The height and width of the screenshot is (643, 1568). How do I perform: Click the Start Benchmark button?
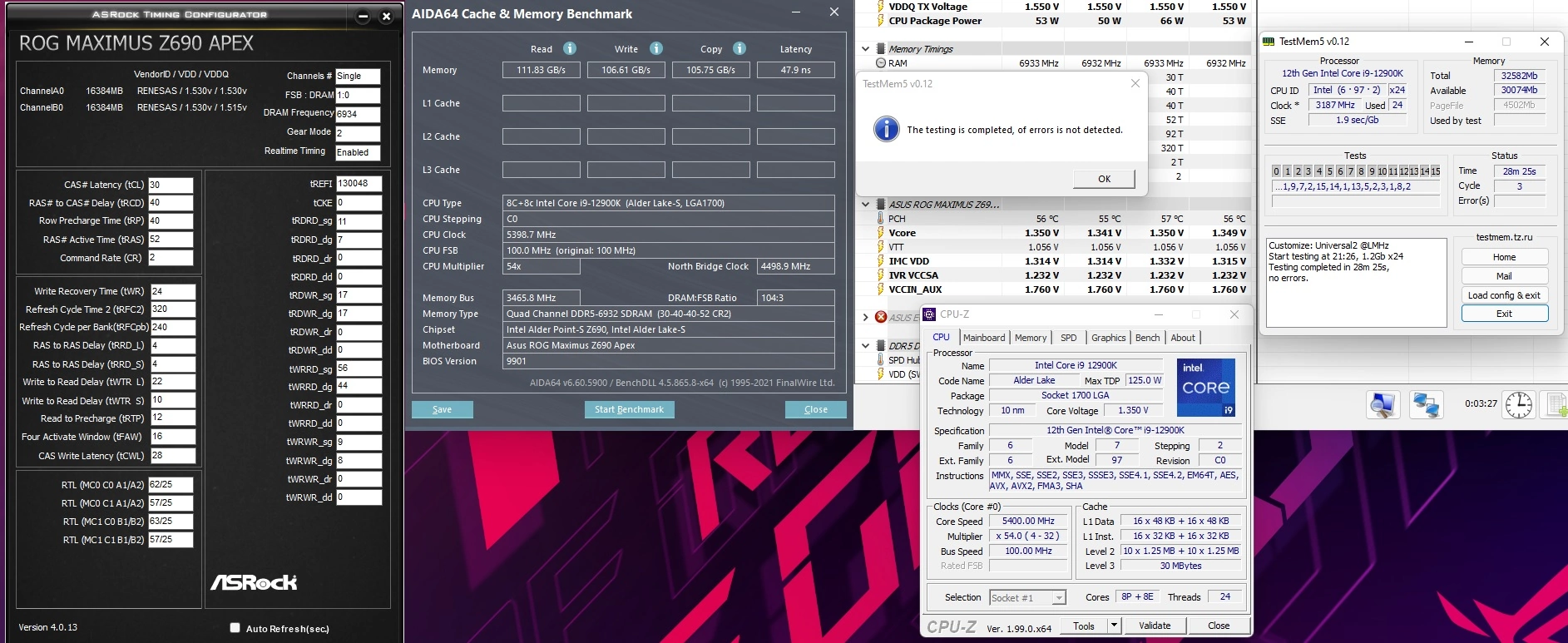[629, 409]
